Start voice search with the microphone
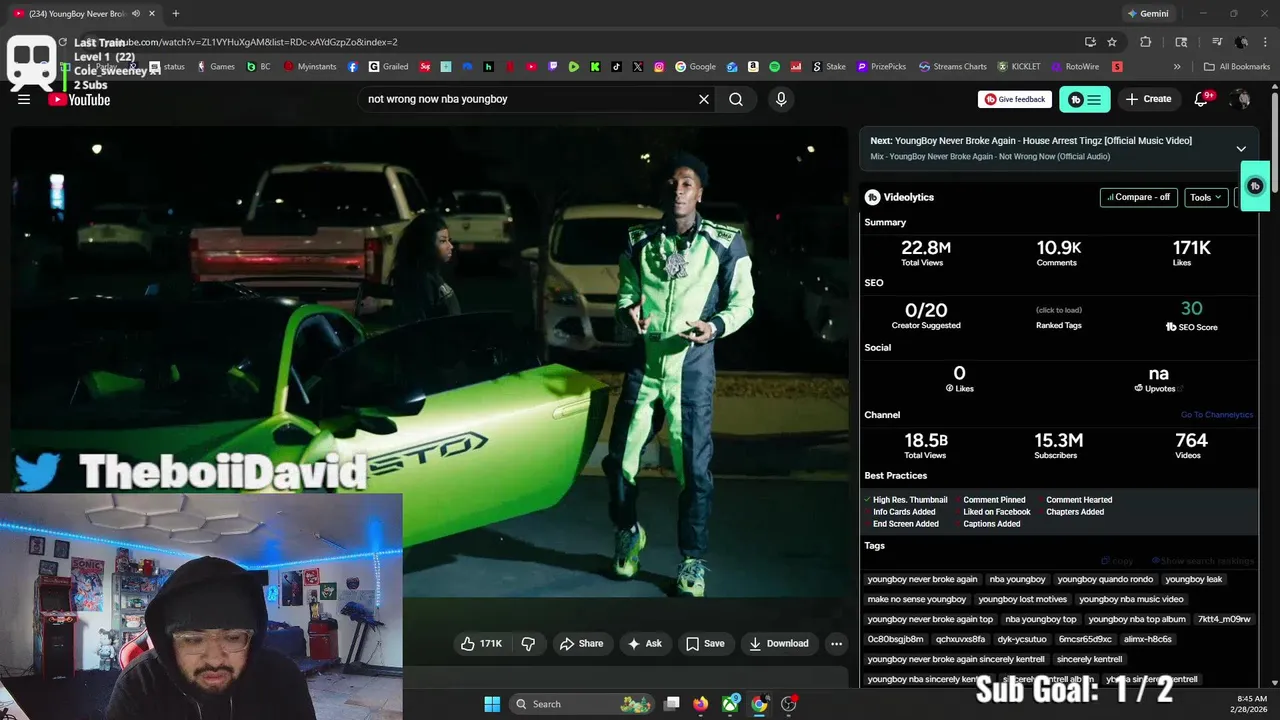The width and height of the screenshot is (1280, 720). click(781, 99)
